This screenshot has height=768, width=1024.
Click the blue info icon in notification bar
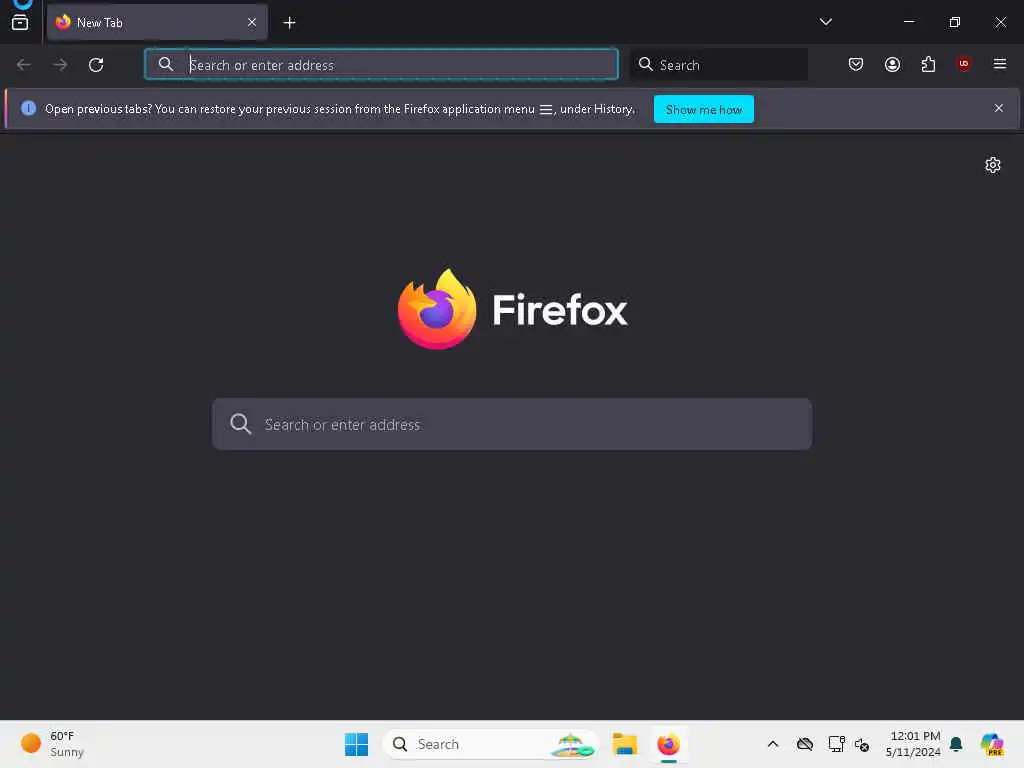point(28,108)
